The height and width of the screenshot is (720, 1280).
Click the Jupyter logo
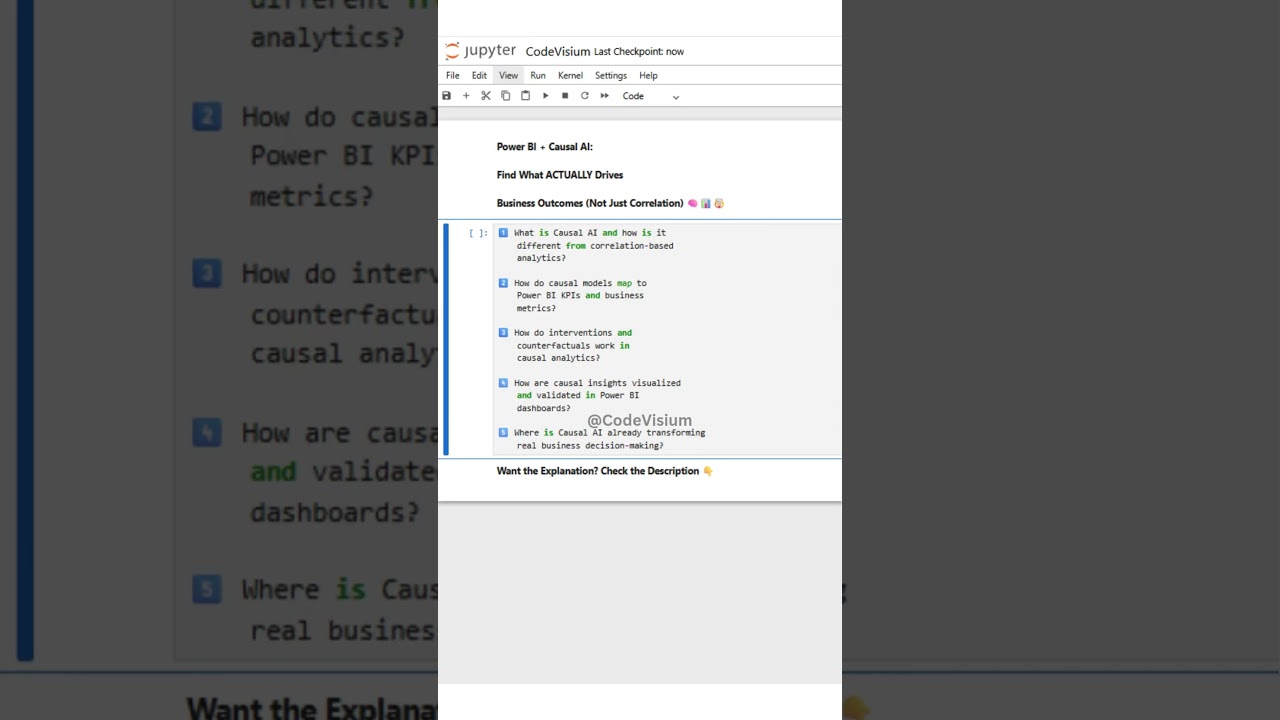coord(481,51)
